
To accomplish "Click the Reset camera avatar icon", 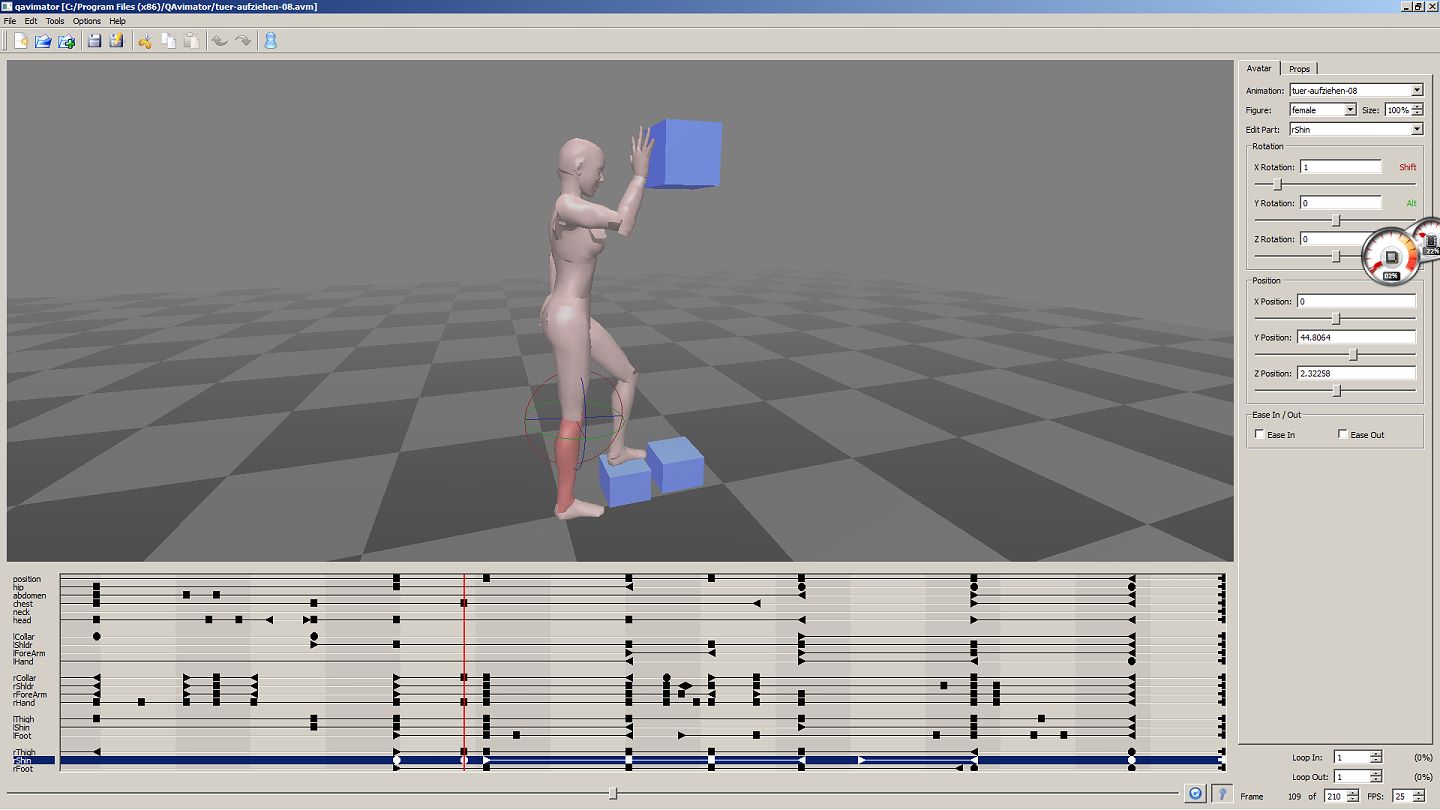I will [x=270, y=41].
